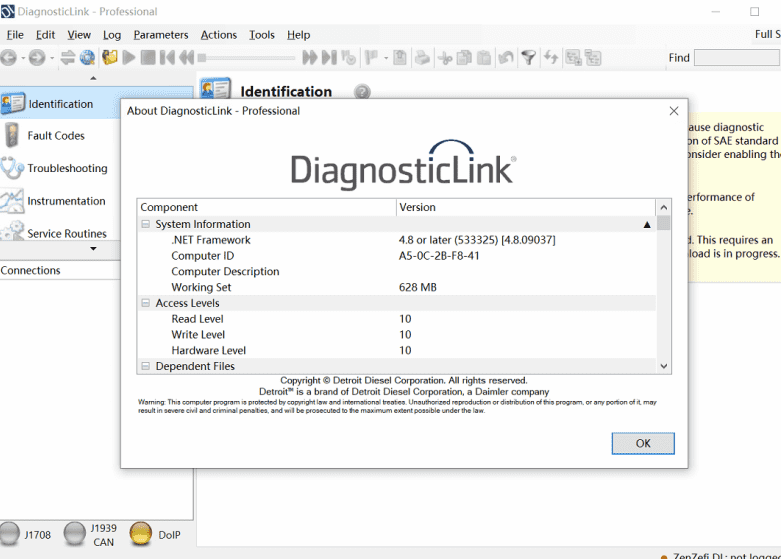The width and height of the screenshot is (781, 559).
Task: Click the System Information row black triangle
Action: tap(647, 225)
